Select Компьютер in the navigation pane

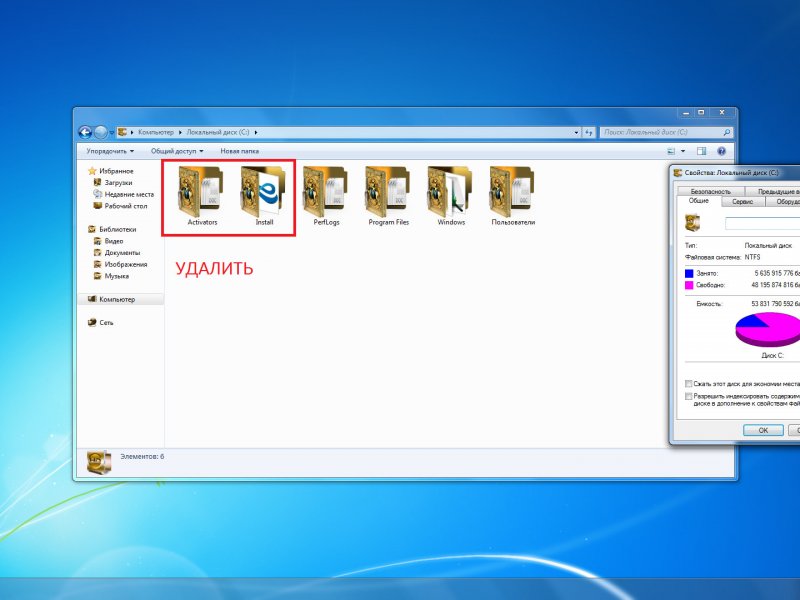coord(117,299)
